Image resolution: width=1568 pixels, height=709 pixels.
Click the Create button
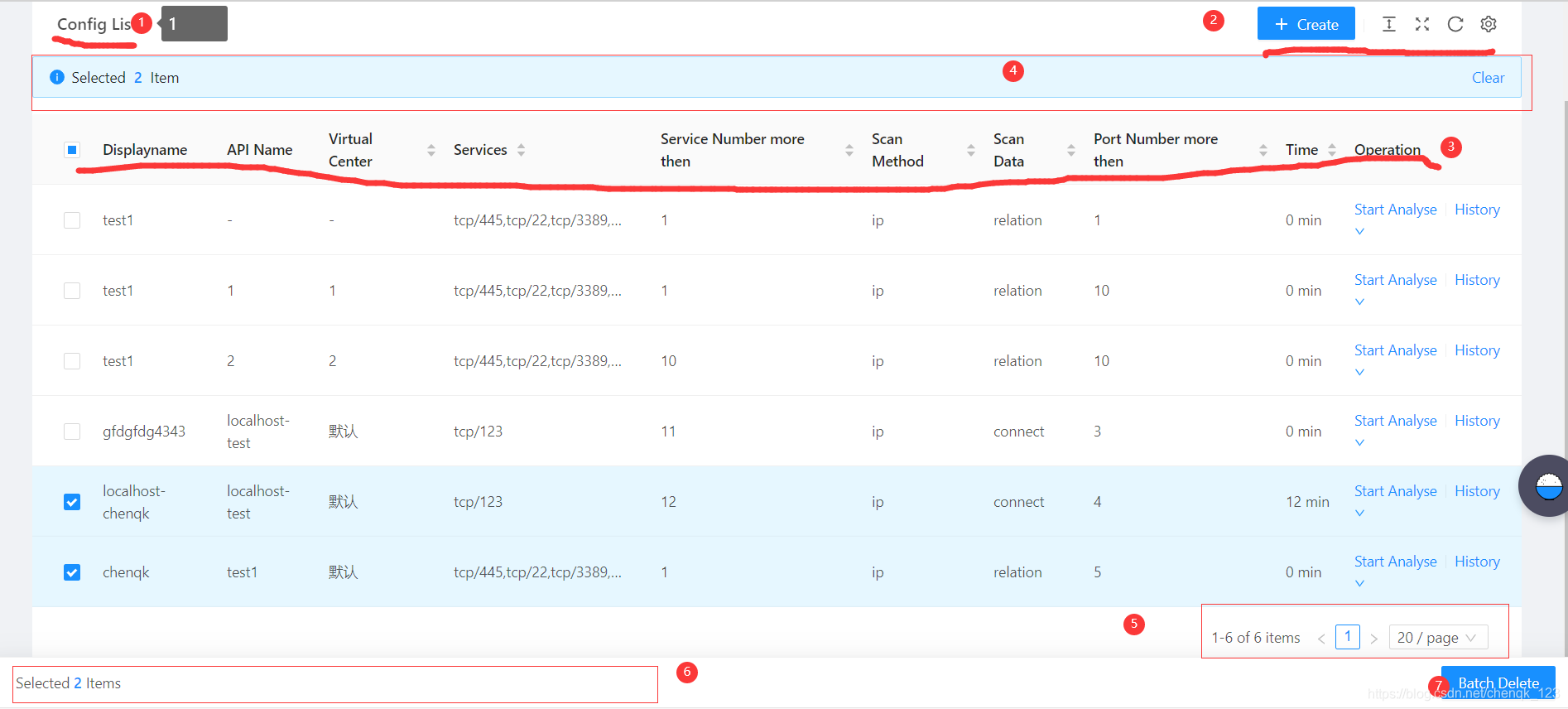click(1306, 24)
